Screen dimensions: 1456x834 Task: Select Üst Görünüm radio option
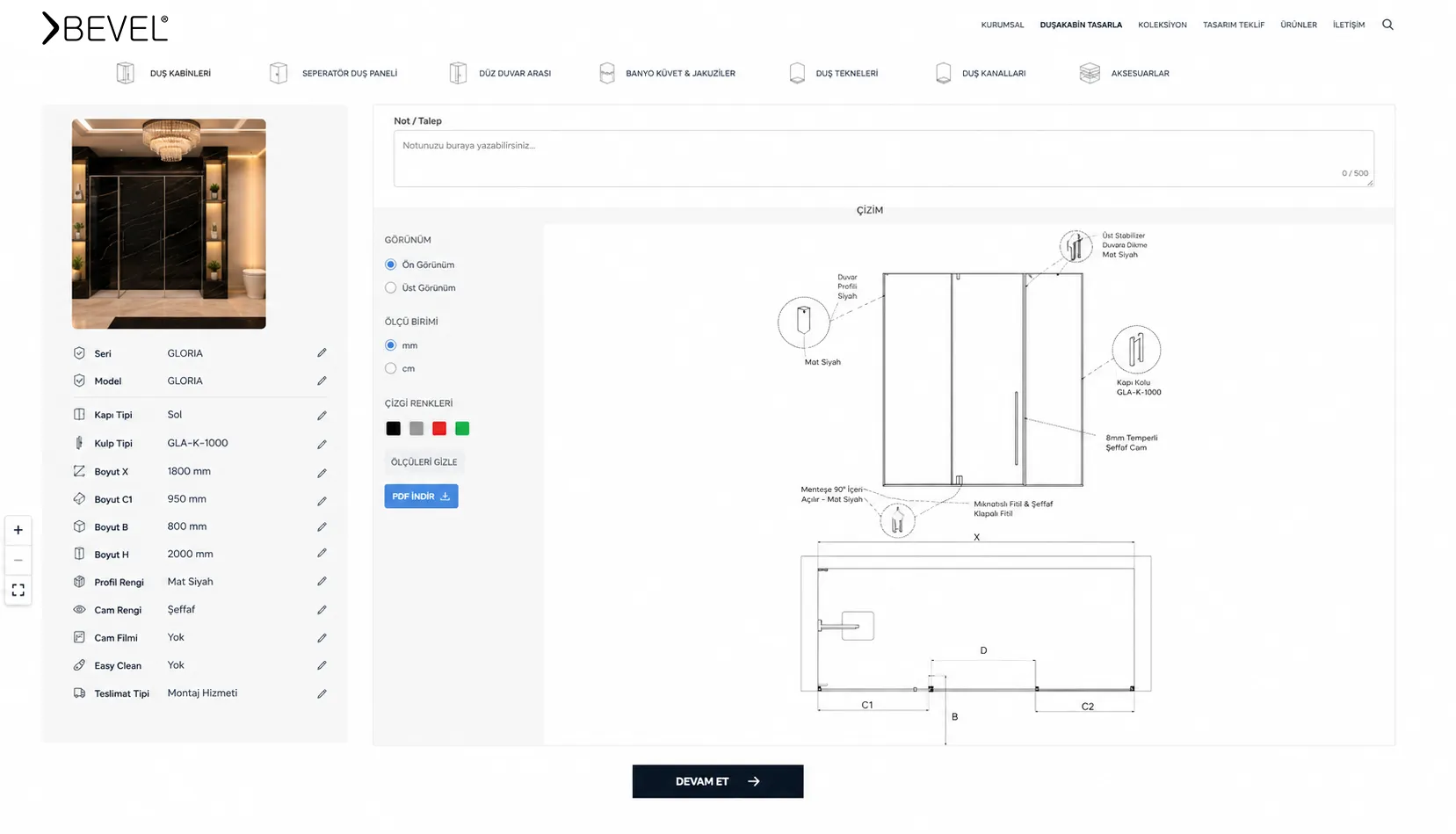(391, 287)
